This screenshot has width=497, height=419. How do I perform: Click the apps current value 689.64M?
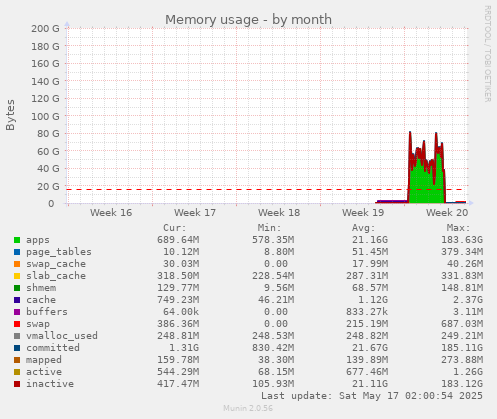(178, 240)
